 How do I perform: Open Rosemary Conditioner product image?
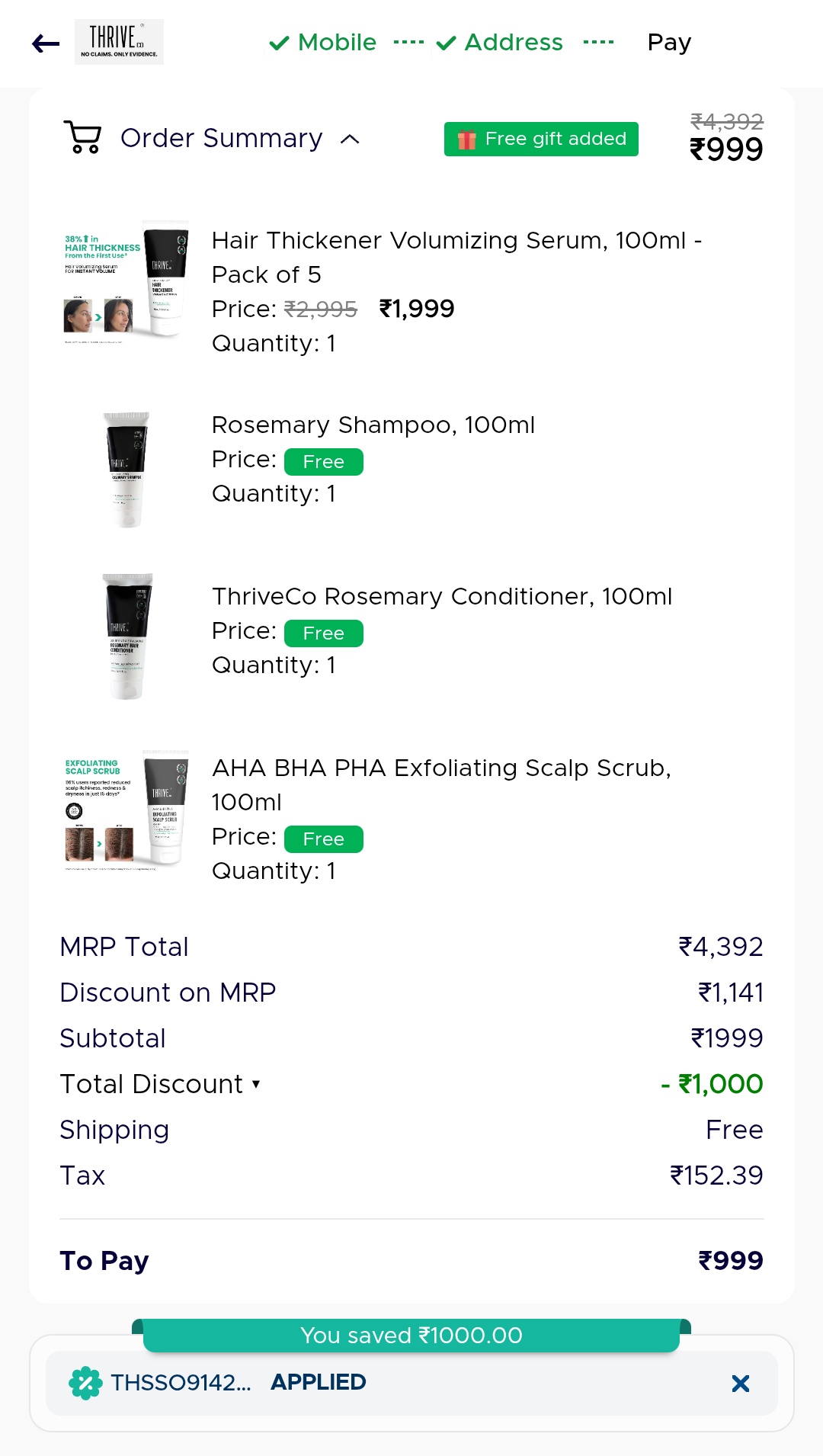tap(126, 636)
